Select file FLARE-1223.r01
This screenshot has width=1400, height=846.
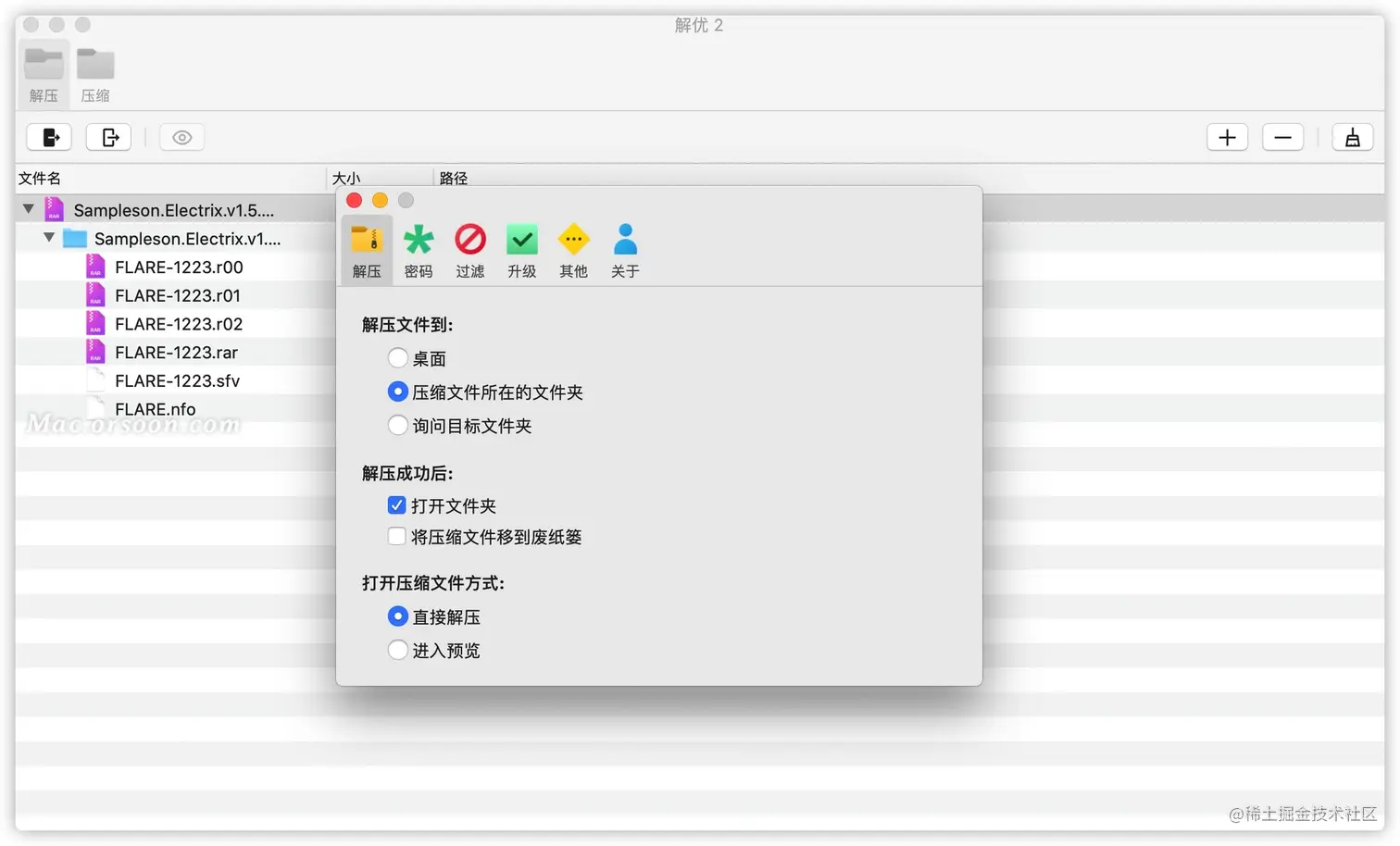pos(178,295)
